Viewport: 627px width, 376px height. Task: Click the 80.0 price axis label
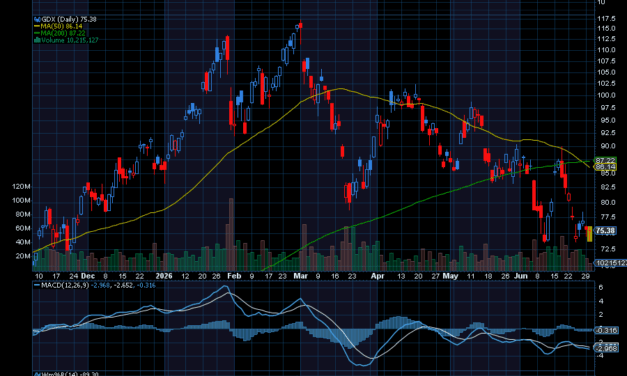(x=607, y=202)
